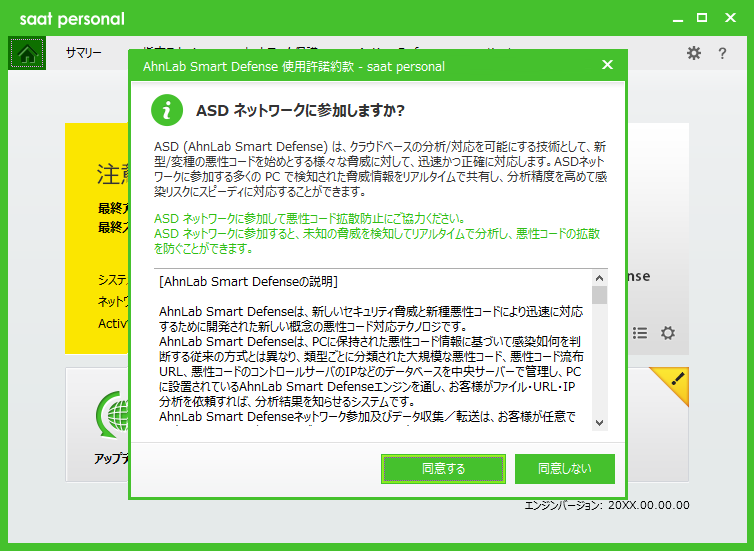Minimize the saat personal window
The height and width of the screenshot is (551, 754).
pyautogui.click(x=678, y=19)
